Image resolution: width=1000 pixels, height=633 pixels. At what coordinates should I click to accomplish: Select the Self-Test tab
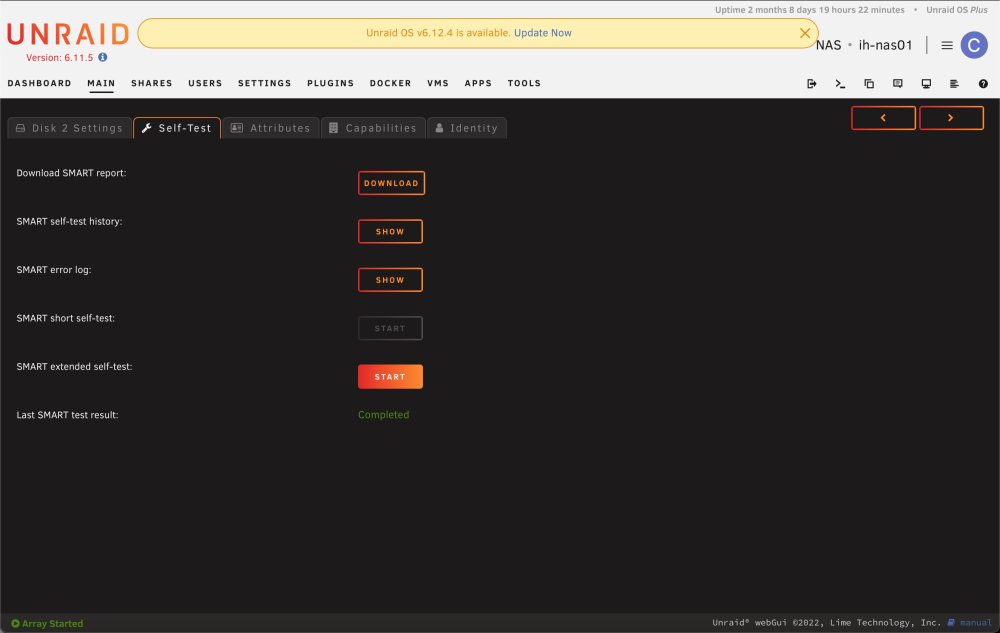(x=177, y=128)
